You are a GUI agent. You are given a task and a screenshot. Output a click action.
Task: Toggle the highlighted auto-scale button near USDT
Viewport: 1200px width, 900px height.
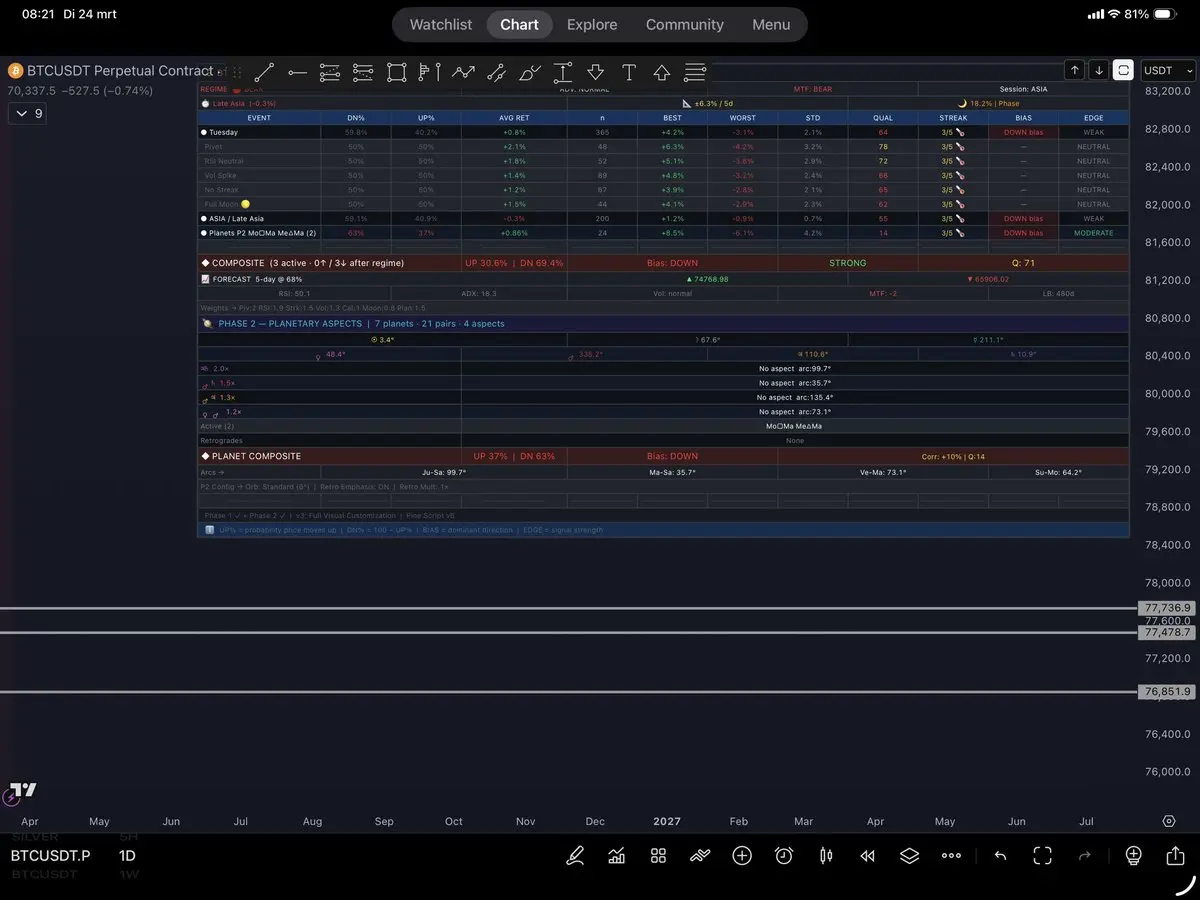[1124, 70]
